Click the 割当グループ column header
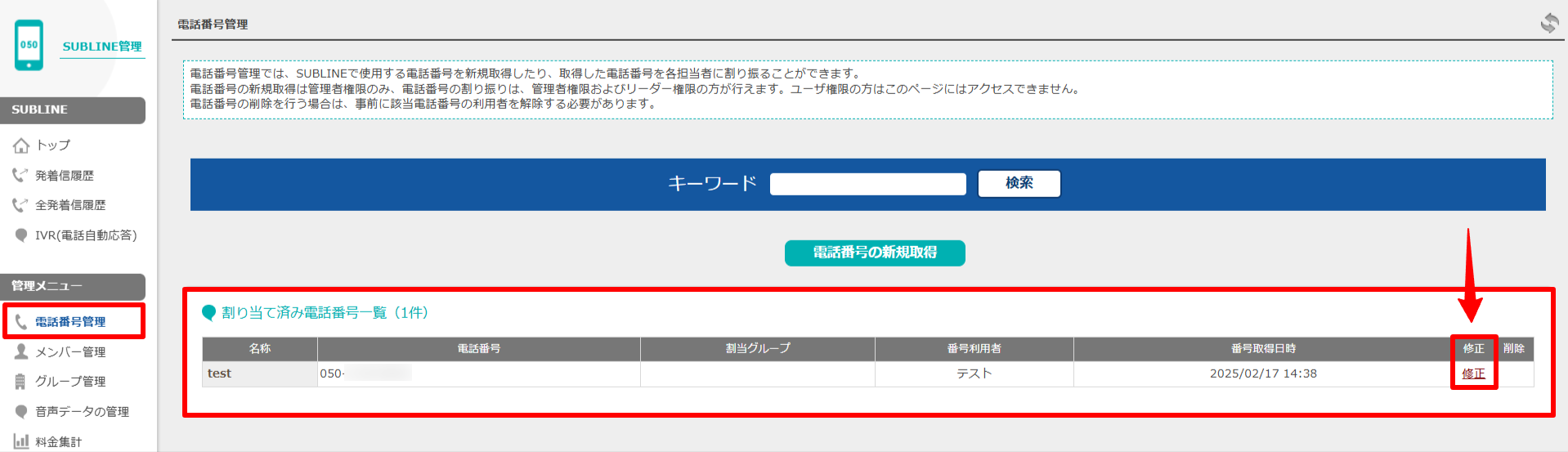The height and width of the screenshot is (452, 1568). click(758, 349)
